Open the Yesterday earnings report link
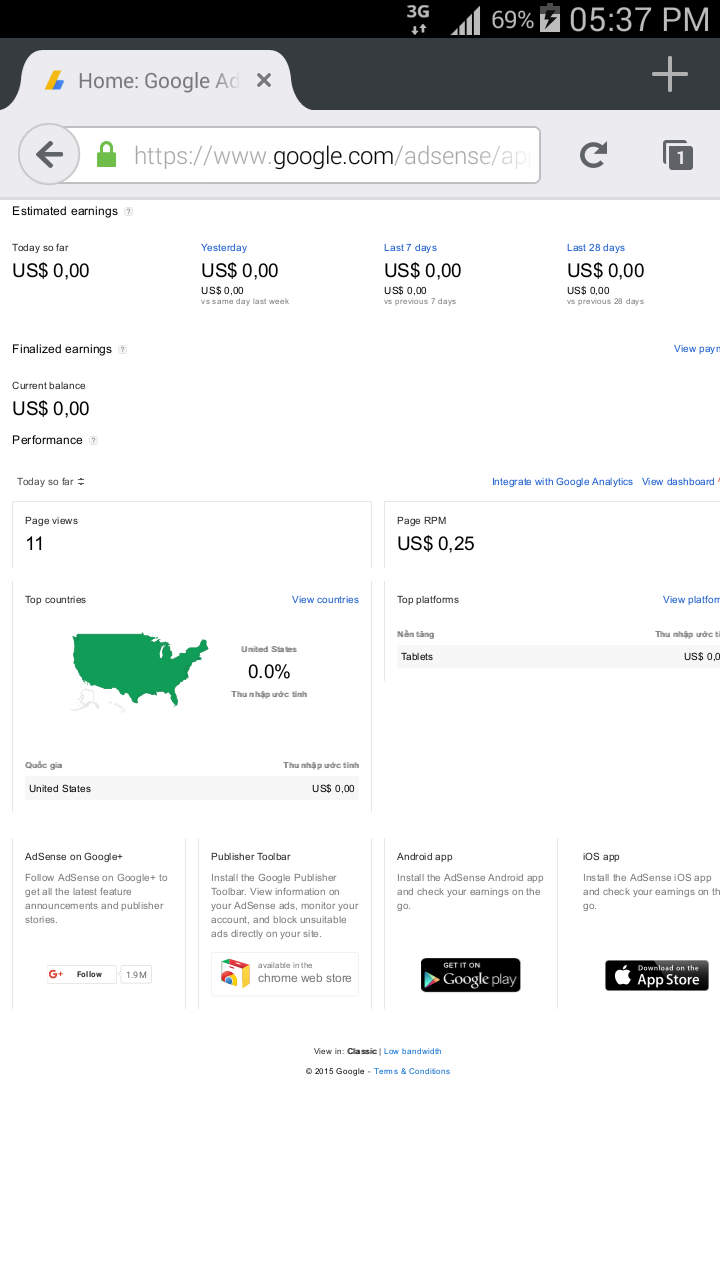This screenshot has height=1280, width=720. coord(224,248)
